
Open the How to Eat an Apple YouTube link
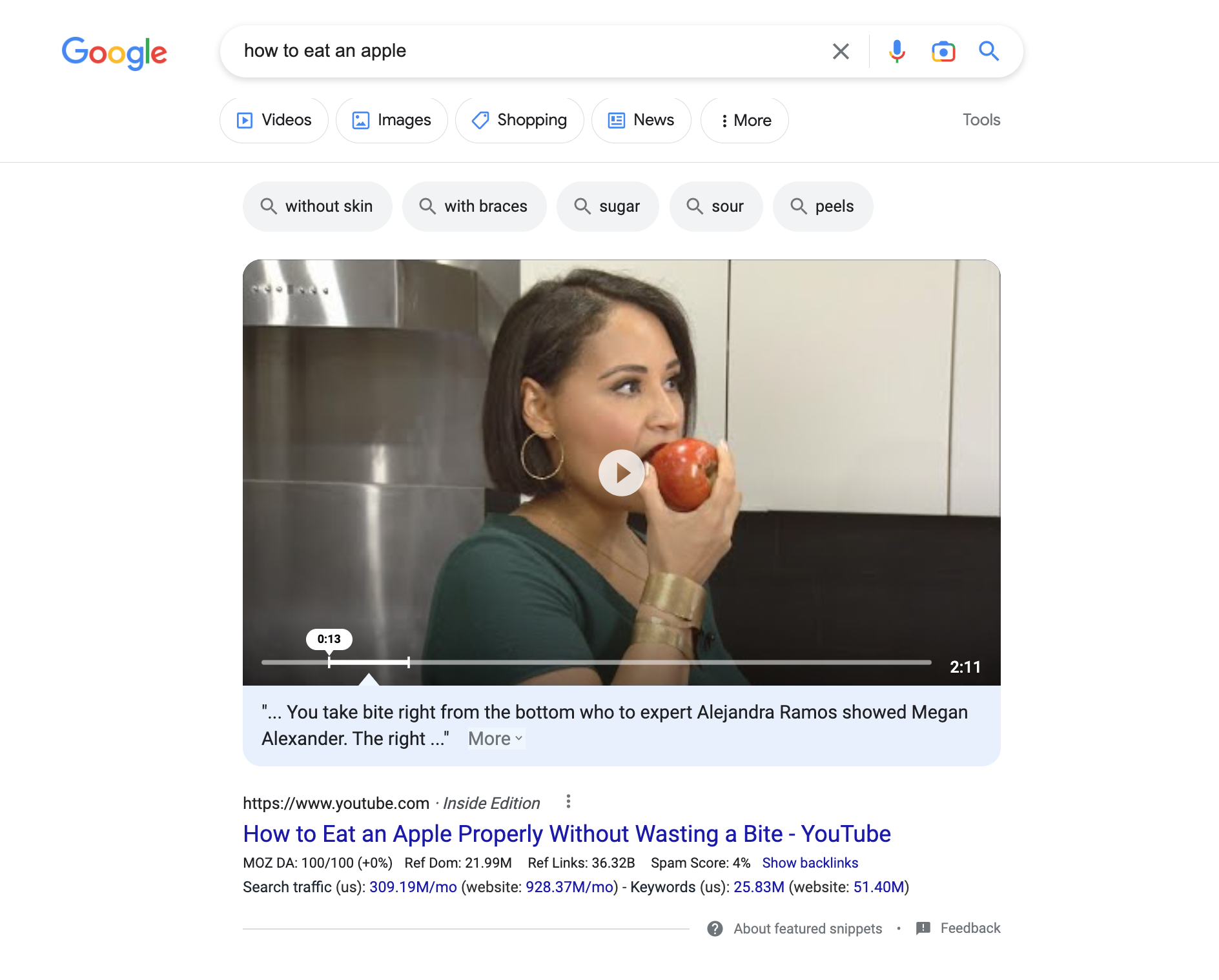pyautogui.click(x=567, y=834)
